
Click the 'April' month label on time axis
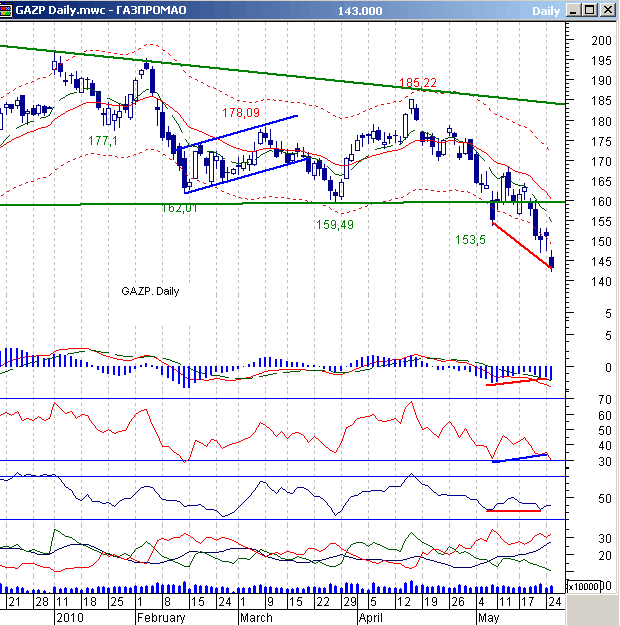[370, 618]
